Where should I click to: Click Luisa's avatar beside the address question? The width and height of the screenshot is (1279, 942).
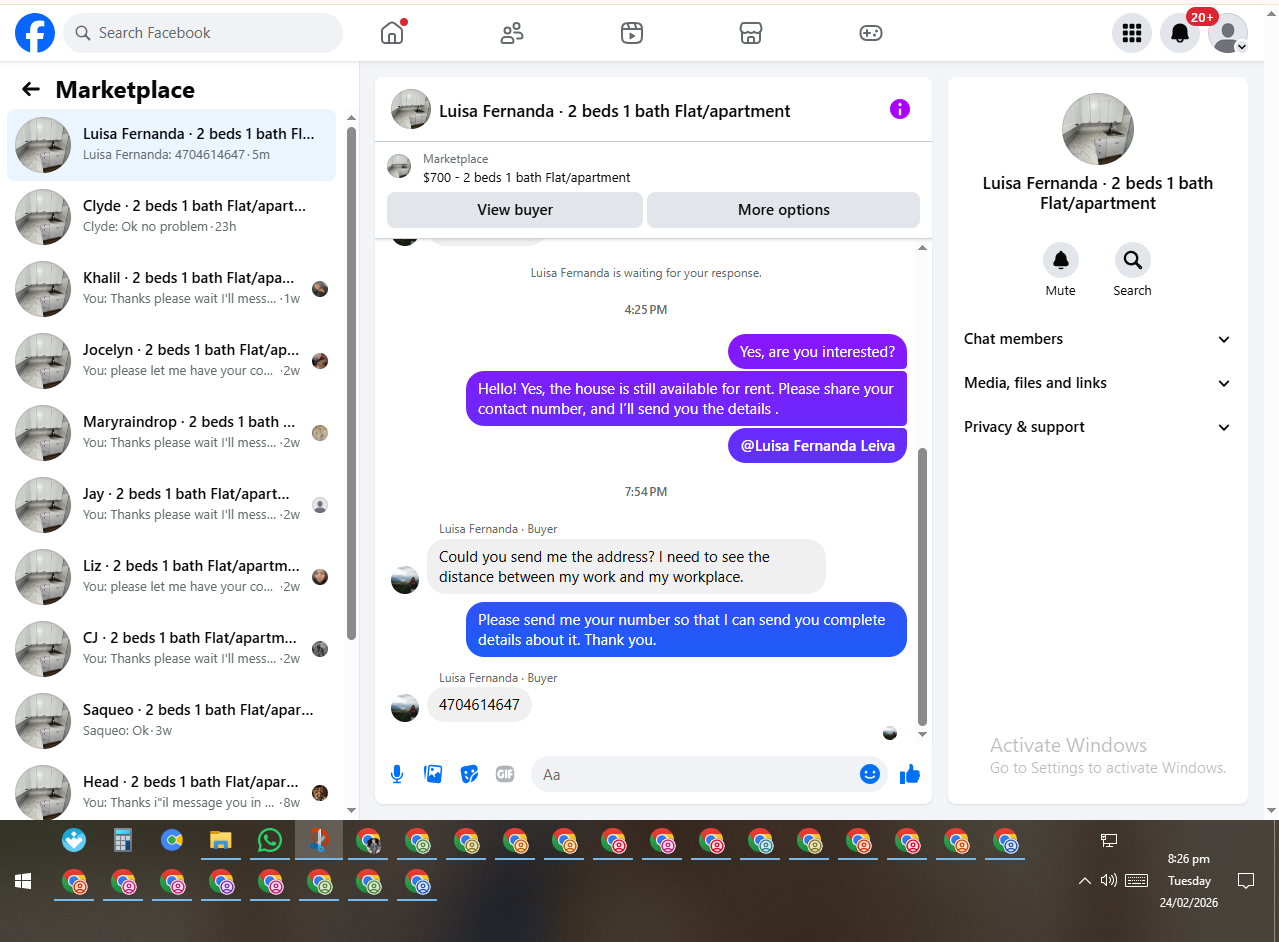[405, 580]
